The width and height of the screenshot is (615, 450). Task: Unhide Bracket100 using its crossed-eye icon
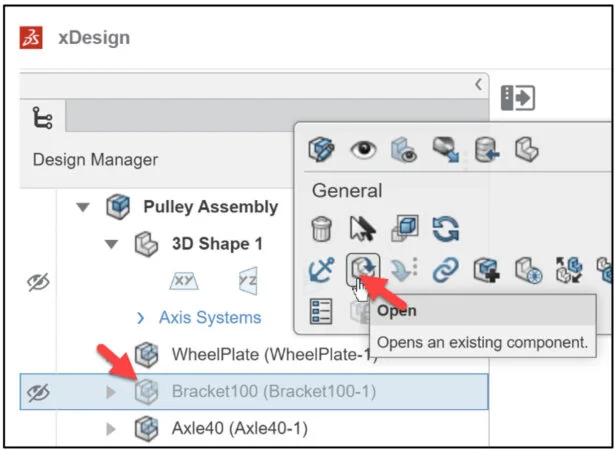(x=38, y=391)
